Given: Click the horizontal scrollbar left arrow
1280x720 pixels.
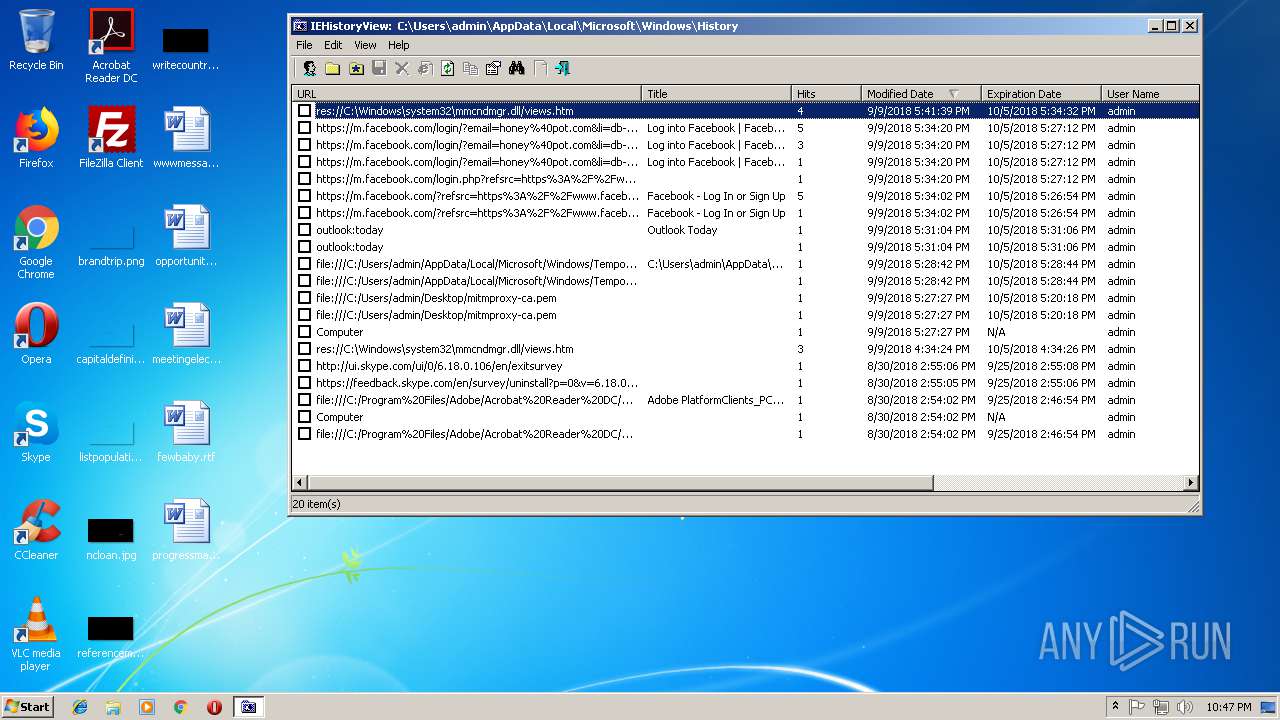Looking at the screenshot, I should pyautogui.click(x=301, y=483).
